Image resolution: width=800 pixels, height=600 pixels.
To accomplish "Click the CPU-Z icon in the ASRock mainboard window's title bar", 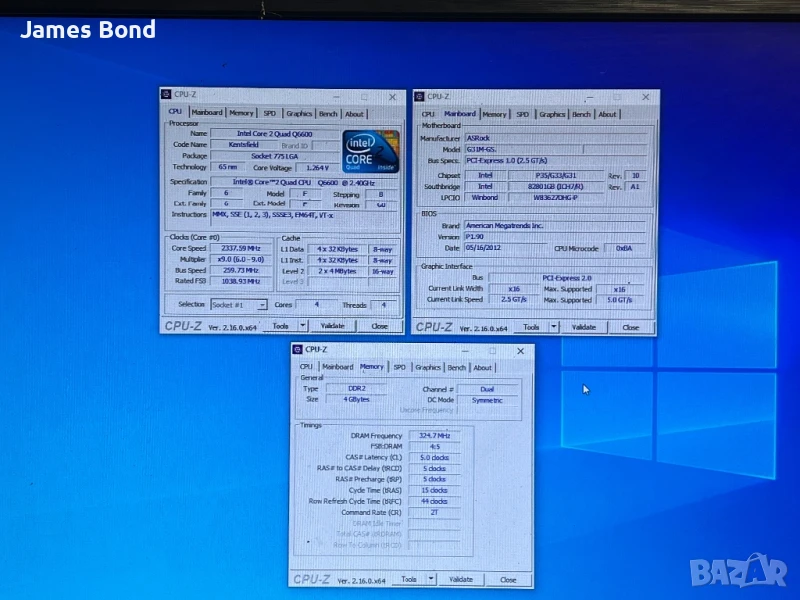I will point(420,97).
